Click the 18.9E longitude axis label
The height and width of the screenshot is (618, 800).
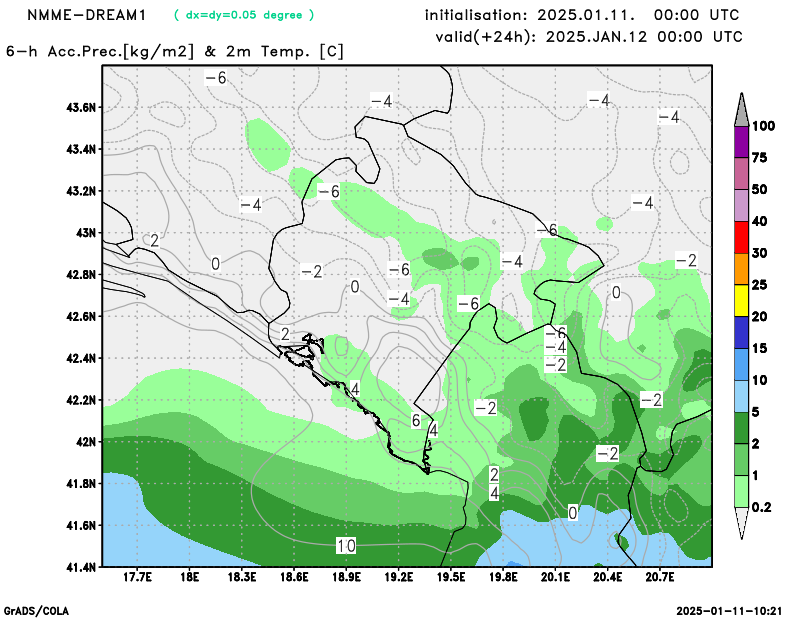coord(346,577)
